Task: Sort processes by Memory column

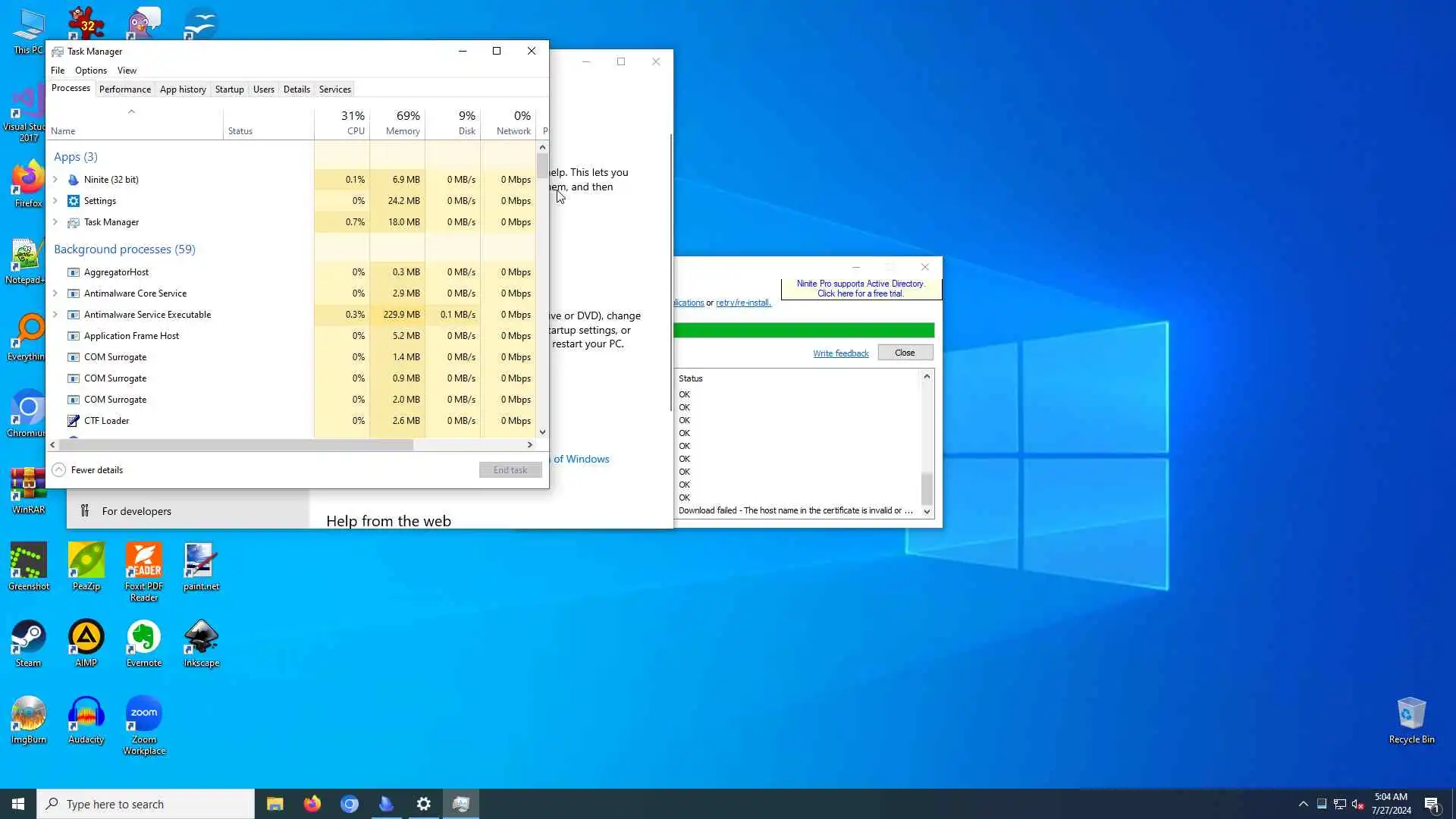Action: click(402, 123)
